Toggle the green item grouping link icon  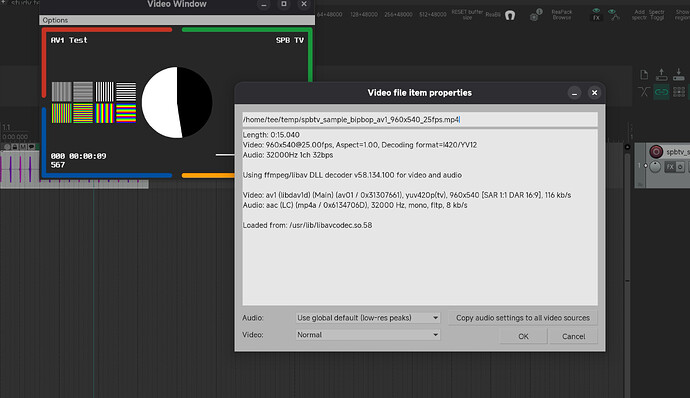661,92
